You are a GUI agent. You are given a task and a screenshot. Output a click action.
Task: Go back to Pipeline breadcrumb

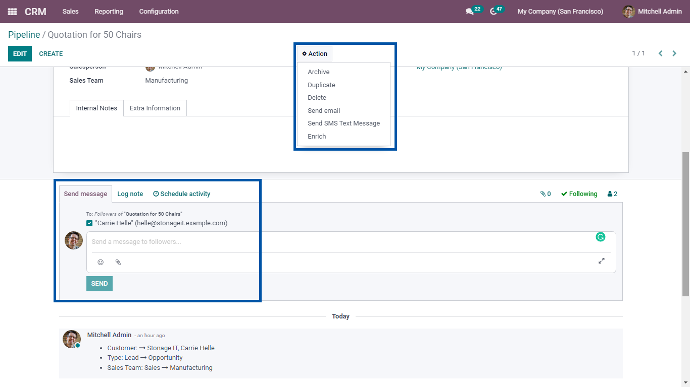pyautogui.click(x=24, y=35)
